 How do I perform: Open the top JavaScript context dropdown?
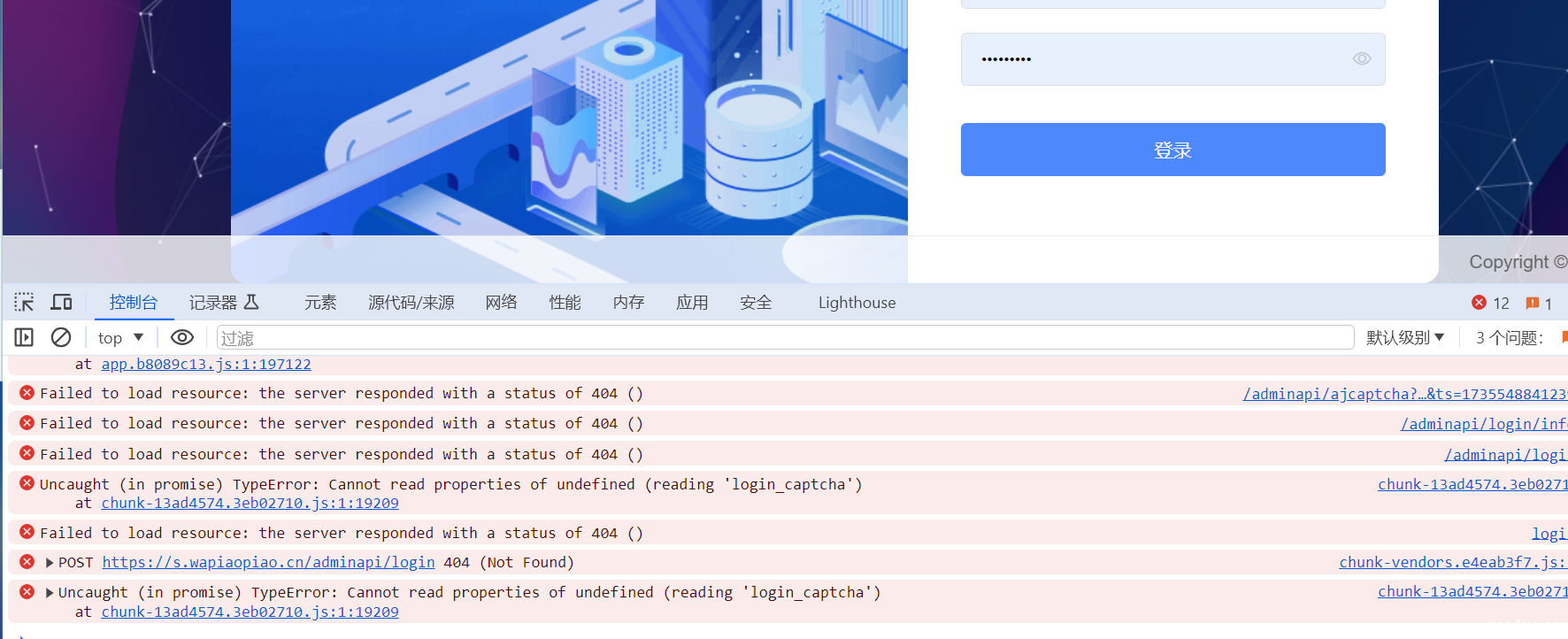pos(120,337)
